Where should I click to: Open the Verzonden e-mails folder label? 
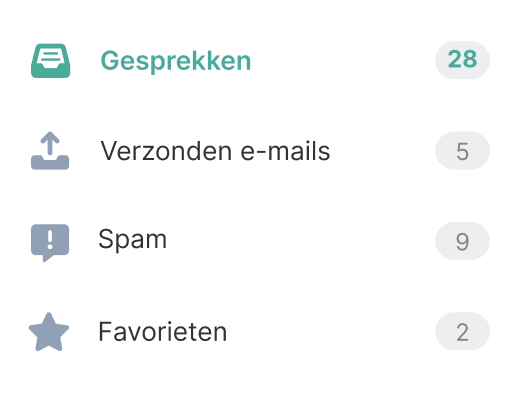(x=215, y=151)
